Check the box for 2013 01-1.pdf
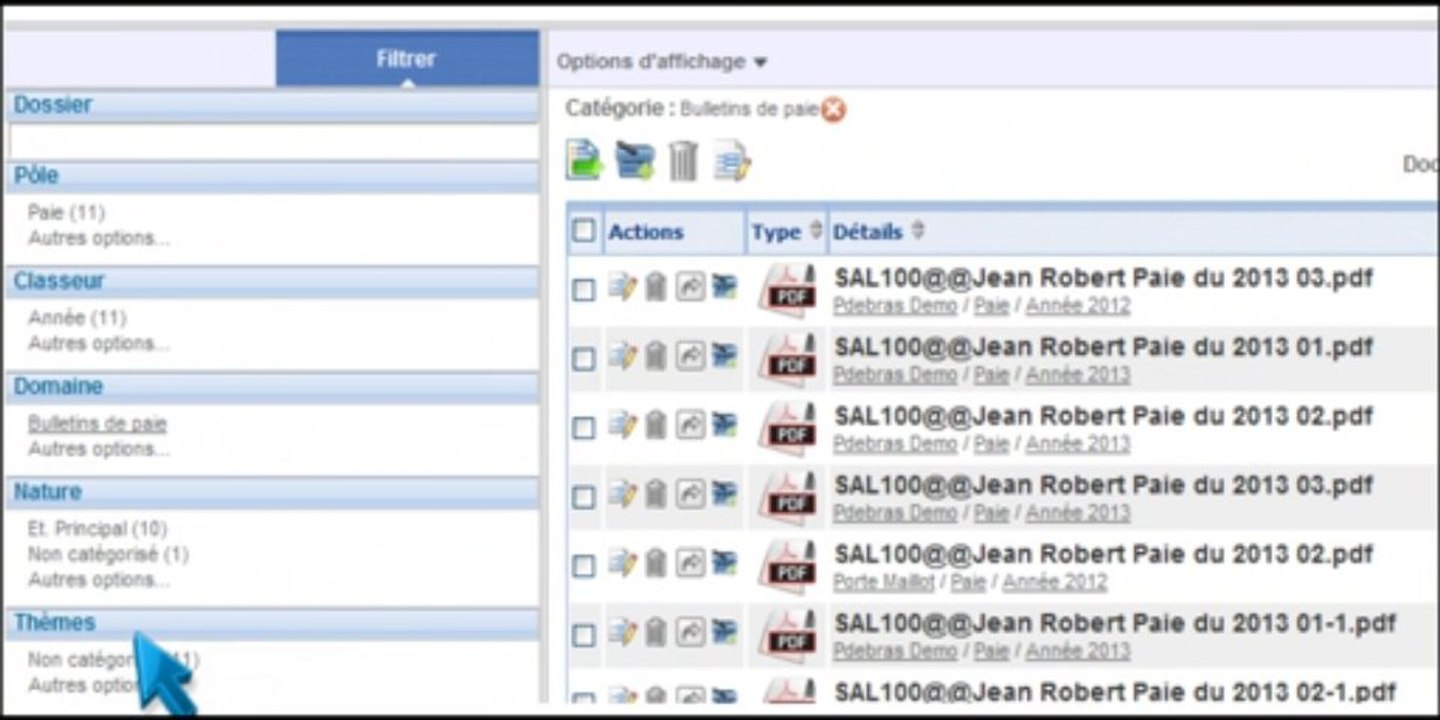The image size is (1440, 720). (583, 635)
